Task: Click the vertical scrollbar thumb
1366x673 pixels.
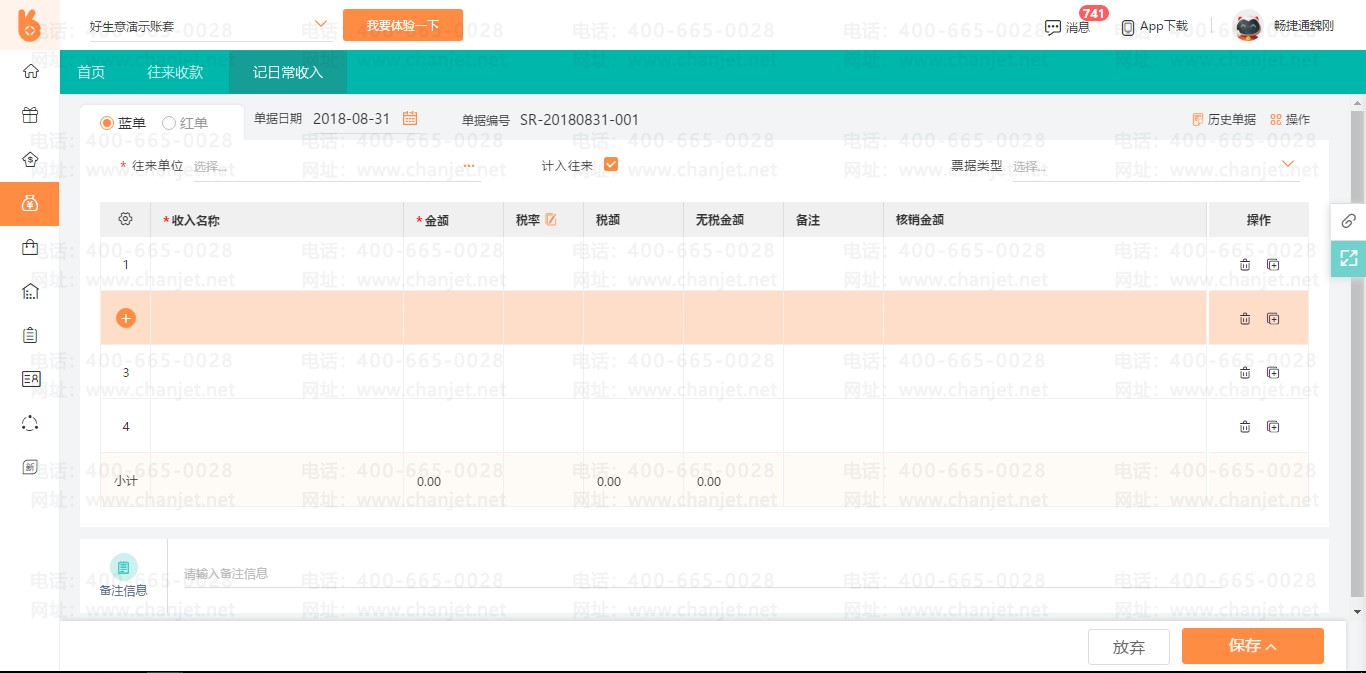Action: pyautogui.click(x=1357, y=355)
